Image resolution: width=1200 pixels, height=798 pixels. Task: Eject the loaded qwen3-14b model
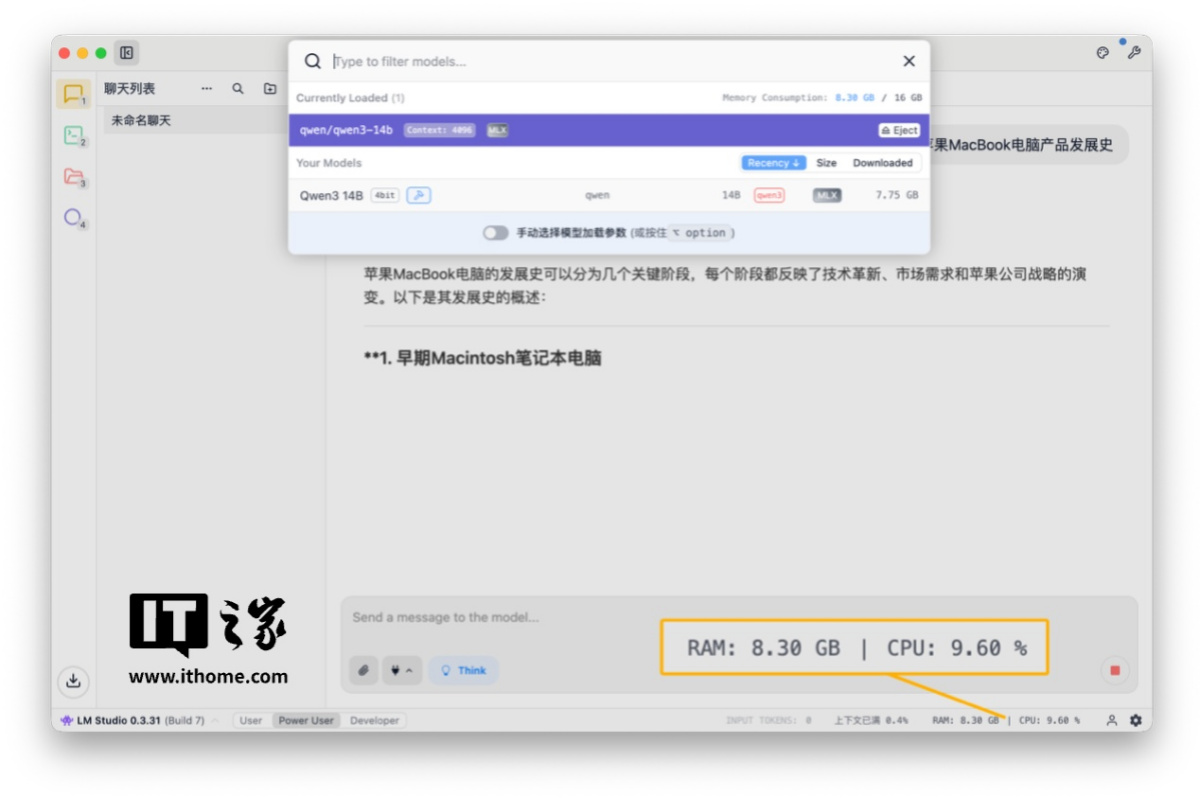tap(899, 131)
